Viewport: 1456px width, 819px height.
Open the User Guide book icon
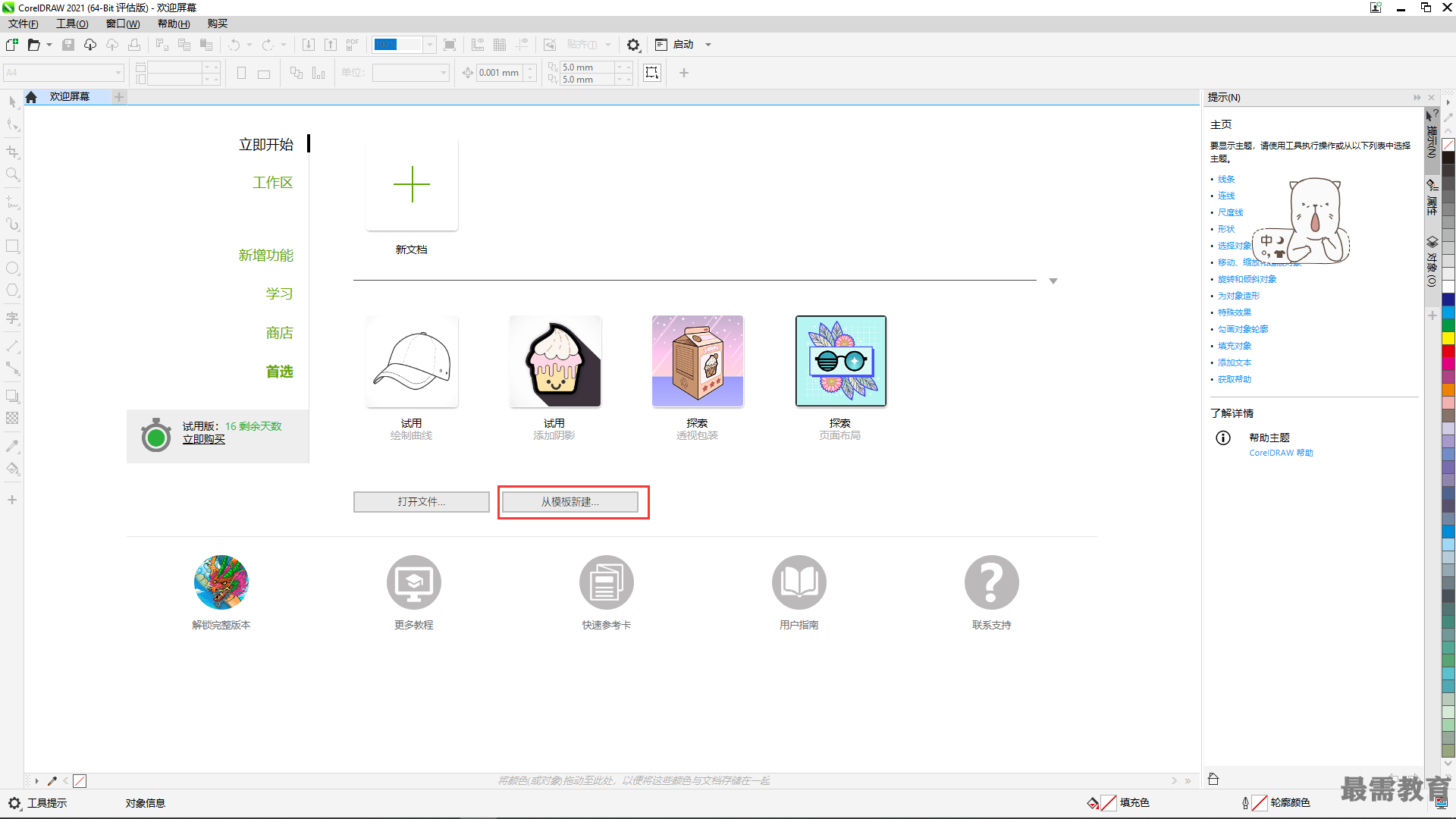point(799,582)
